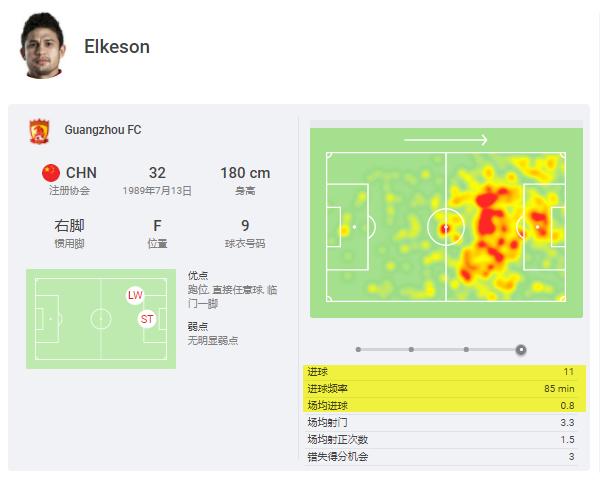Click the 场均射门 stats row
The image size is (600, 480).
(445, 423)
